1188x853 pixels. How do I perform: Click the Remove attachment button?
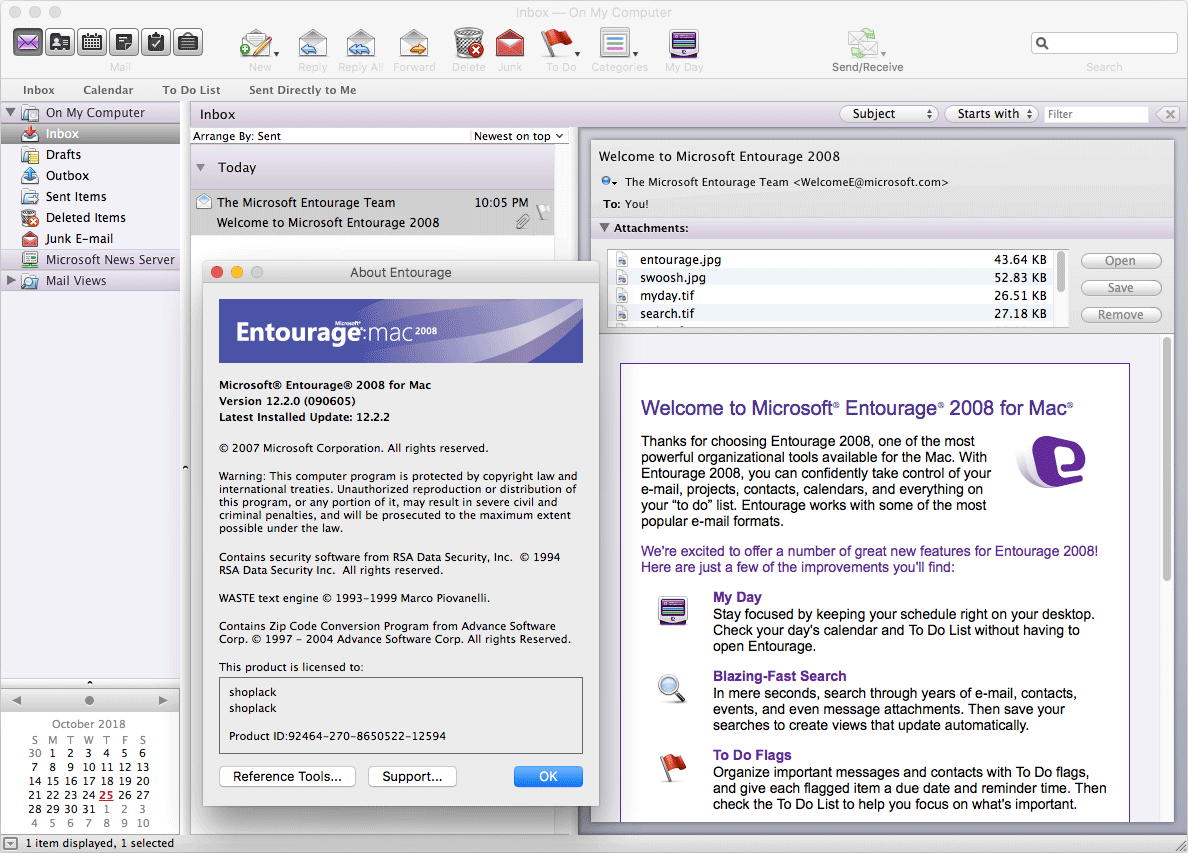point(1121,315)
